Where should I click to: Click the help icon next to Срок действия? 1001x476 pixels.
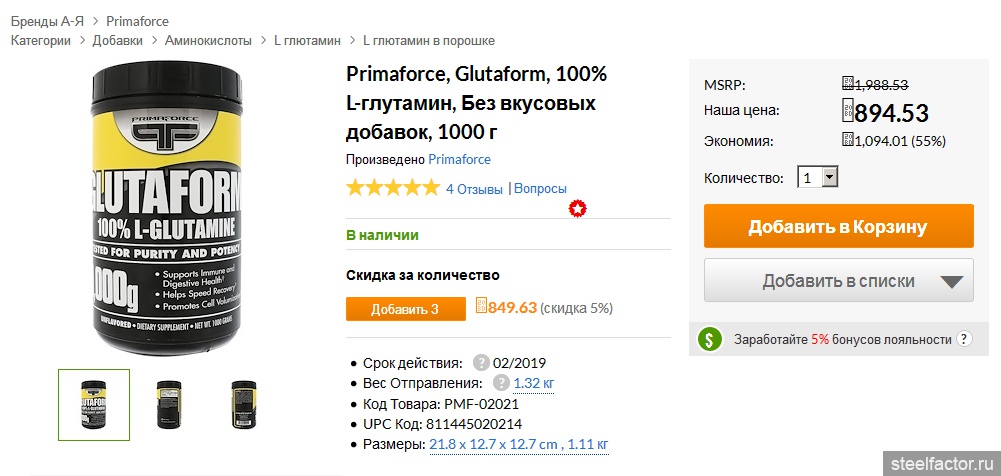tap(481, 363)
